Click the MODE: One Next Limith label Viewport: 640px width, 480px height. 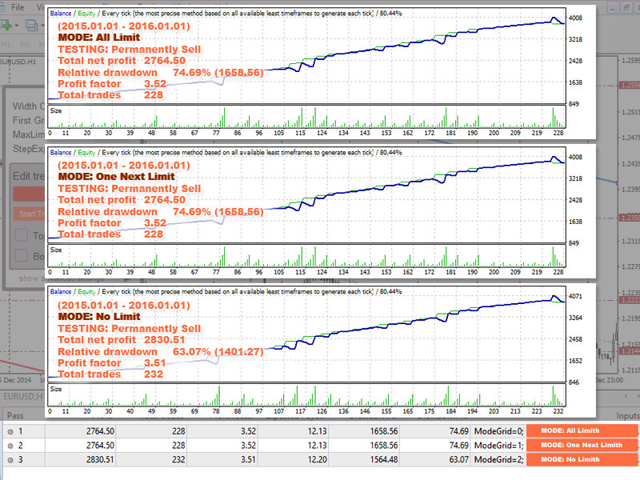coord(582,445)
